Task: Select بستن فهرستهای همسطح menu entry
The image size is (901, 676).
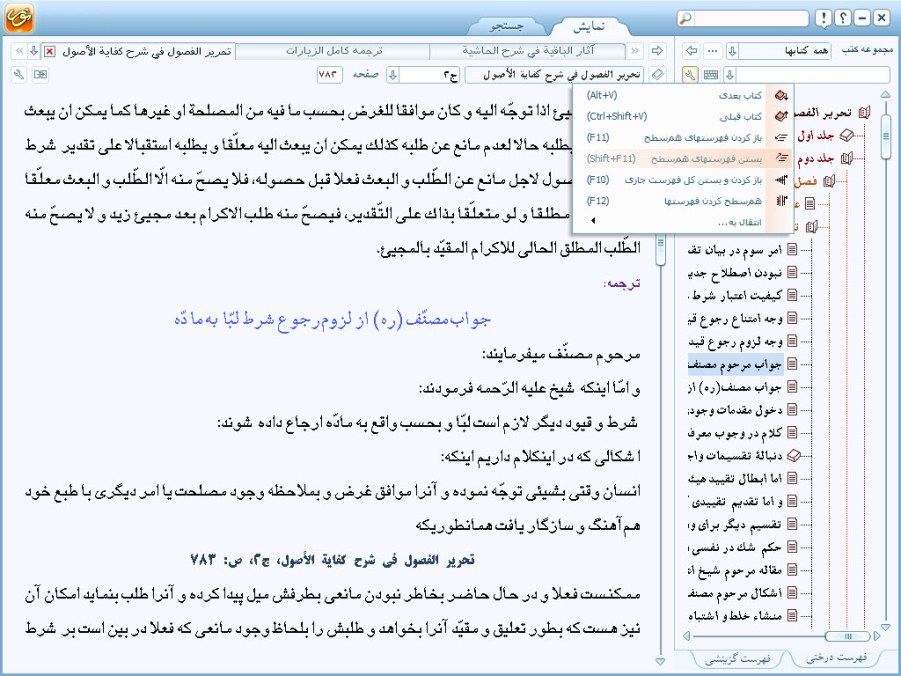Action: 684,158
